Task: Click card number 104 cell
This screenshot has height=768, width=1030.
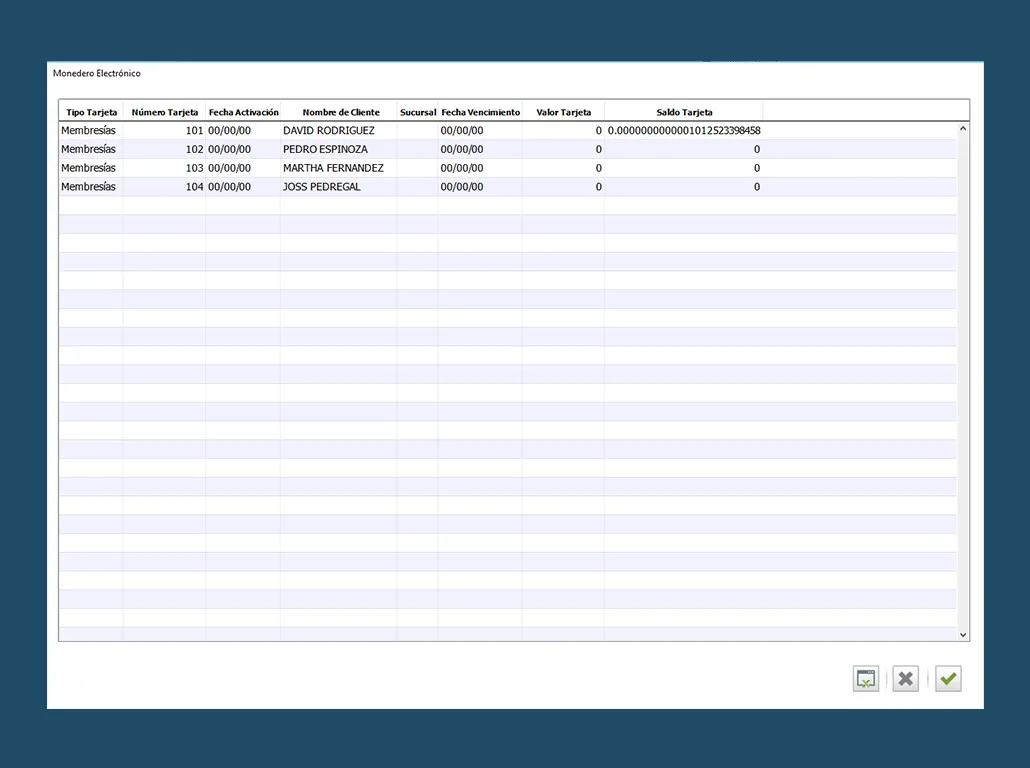Action: [x=194, y=187]
